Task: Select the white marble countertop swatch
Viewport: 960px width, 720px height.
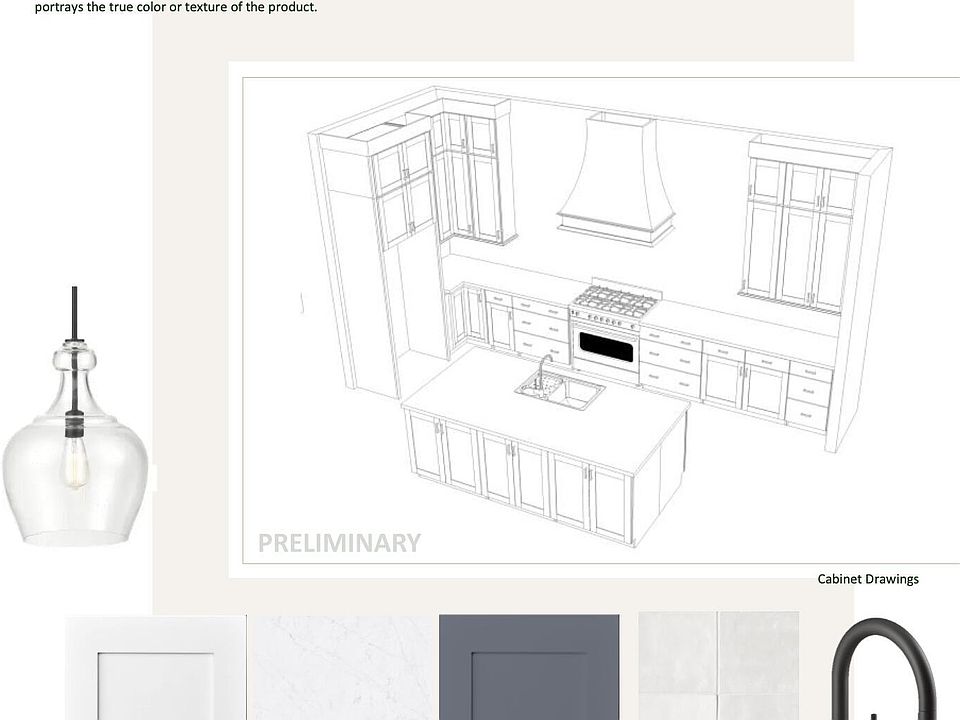Action: click(342, 668)
